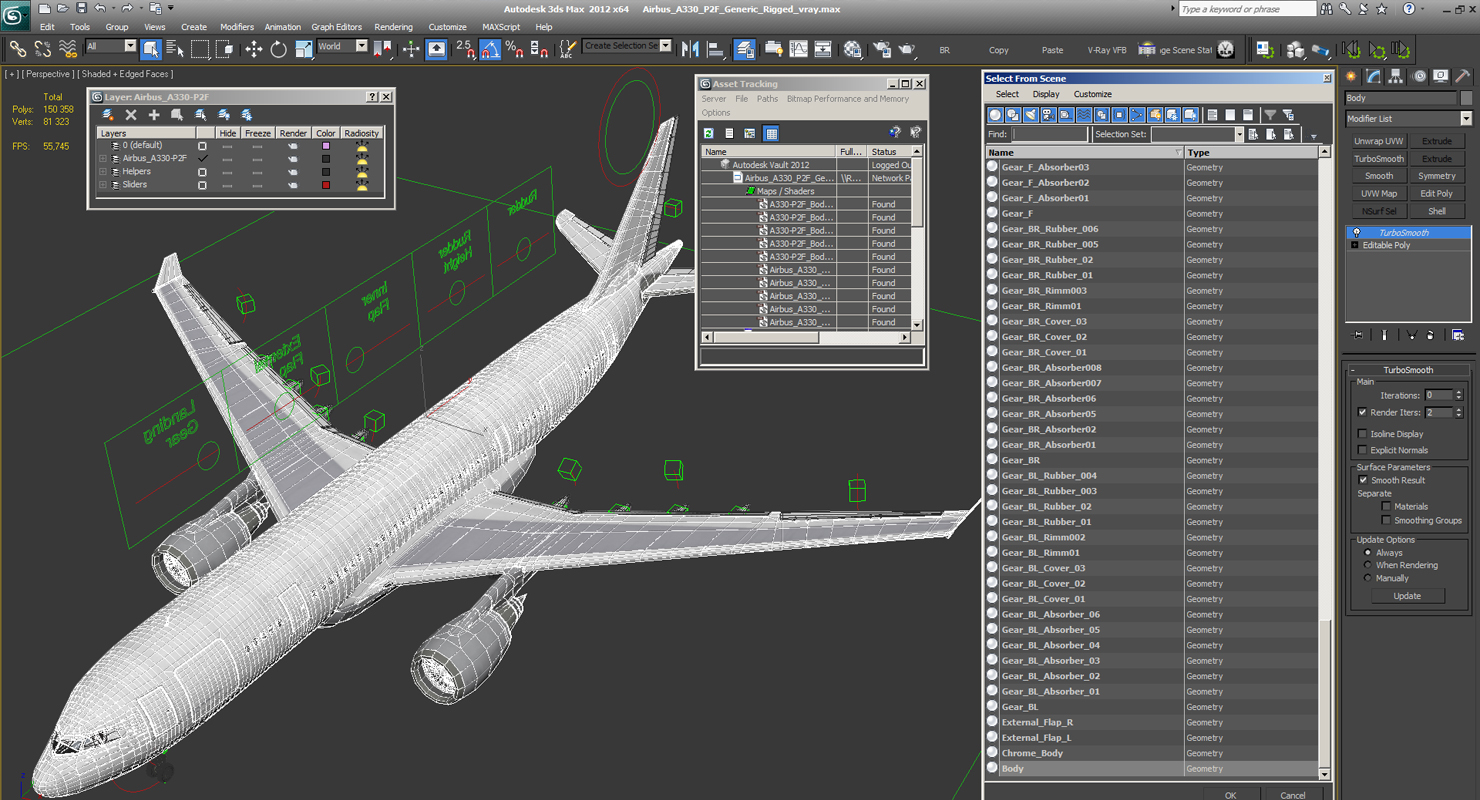Open the Modifiers menu
Image resolution: width=1480 pixels, height=800 pixels.
237,27
